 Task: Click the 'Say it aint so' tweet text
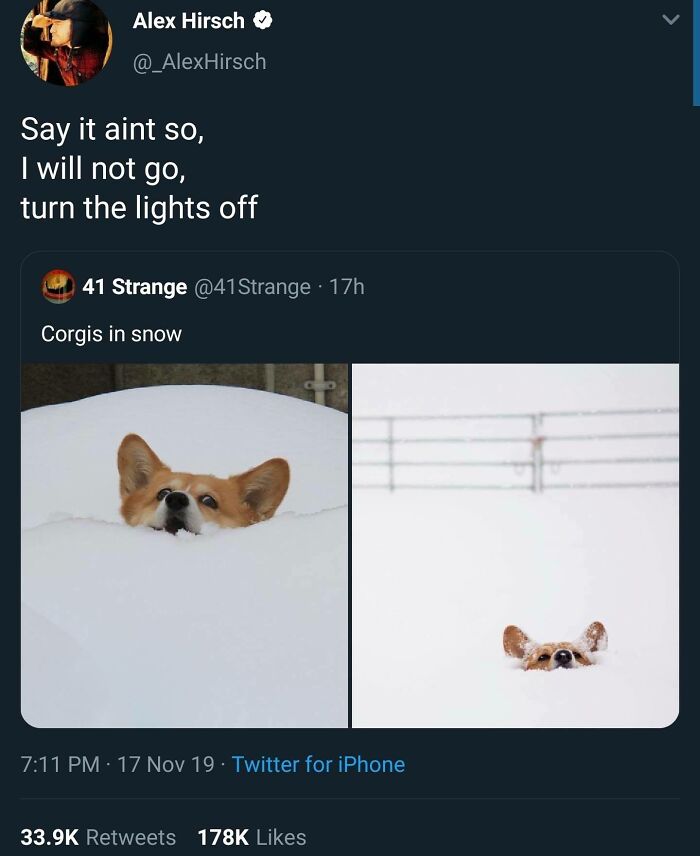(118, 131)
